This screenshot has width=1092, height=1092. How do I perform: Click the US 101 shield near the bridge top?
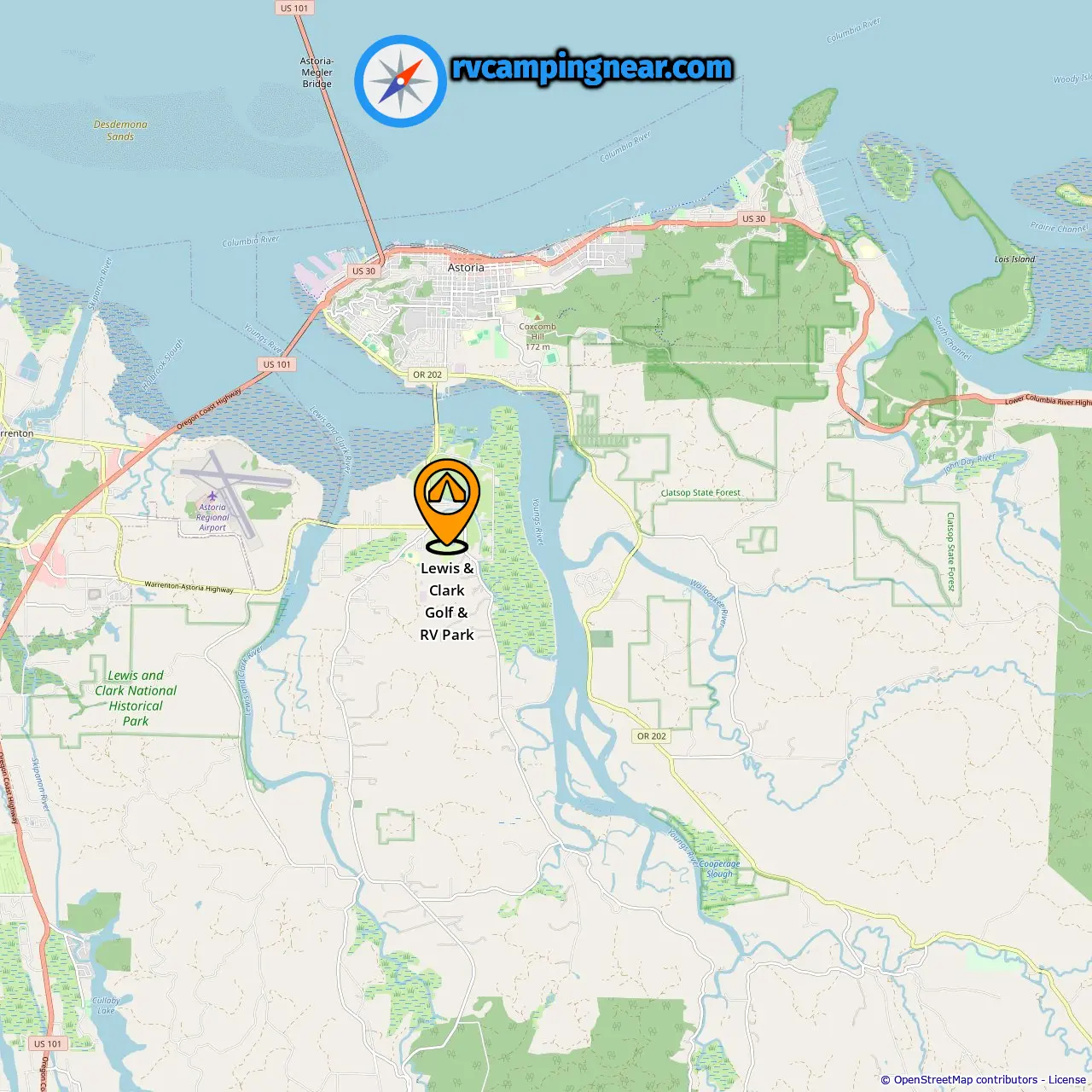[x=294, y=8]
